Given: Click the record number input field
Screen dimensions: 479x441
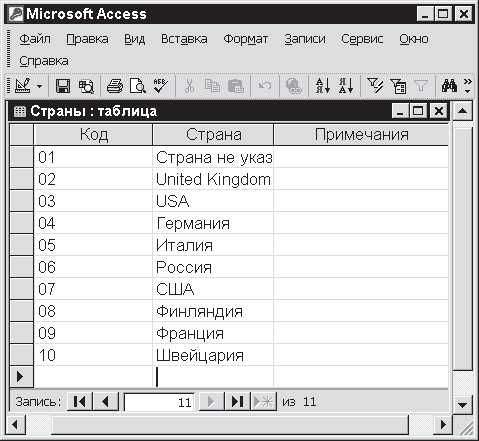Looking at the screenshot, I should pos(159,402).
